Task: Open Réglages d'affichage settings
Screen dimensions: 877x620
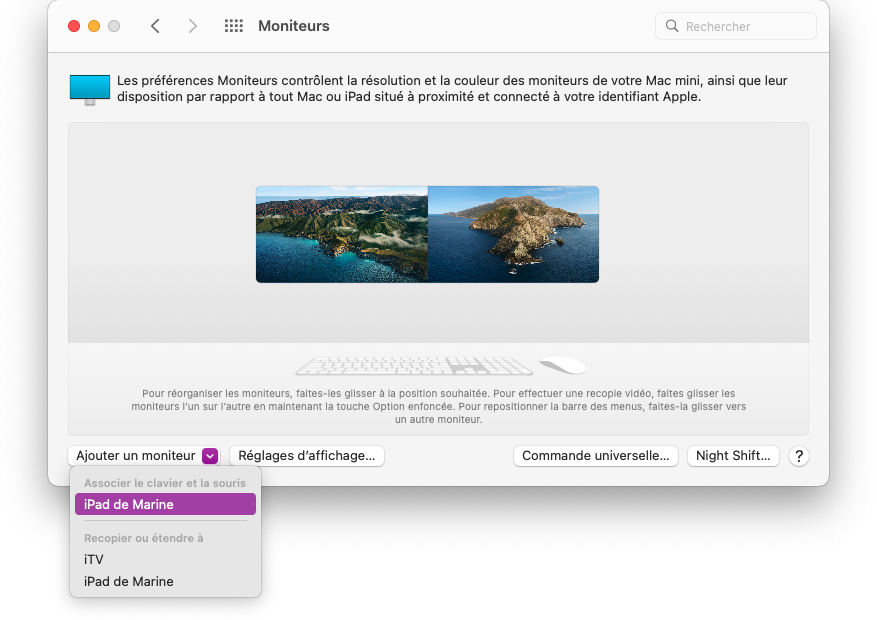Action: pos(307,456)
